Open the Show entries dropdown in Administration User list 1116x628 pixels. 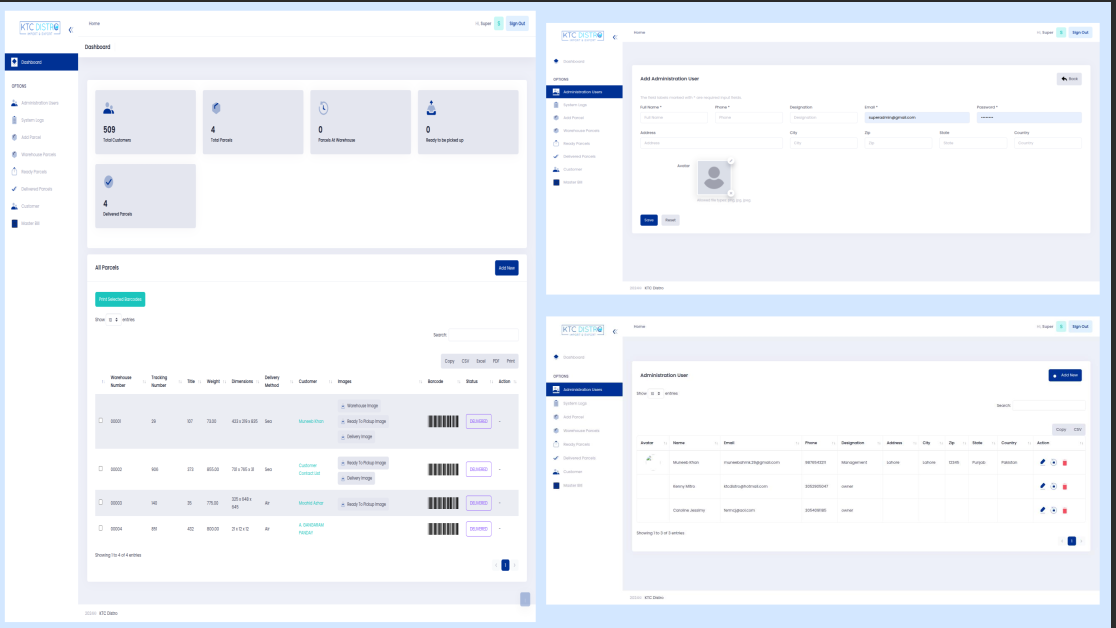coord(655,394)
